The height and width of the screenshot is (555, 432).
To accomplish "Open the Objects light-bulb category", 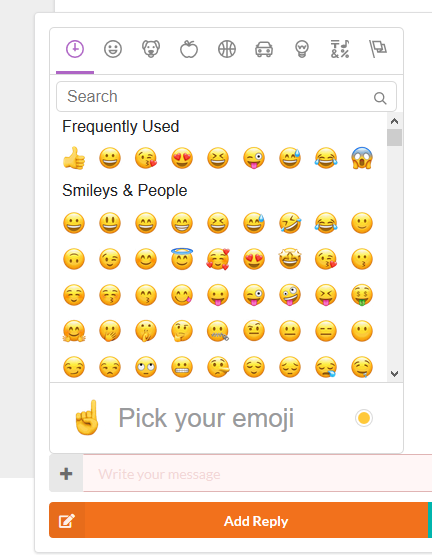I will tap(302, 49).
